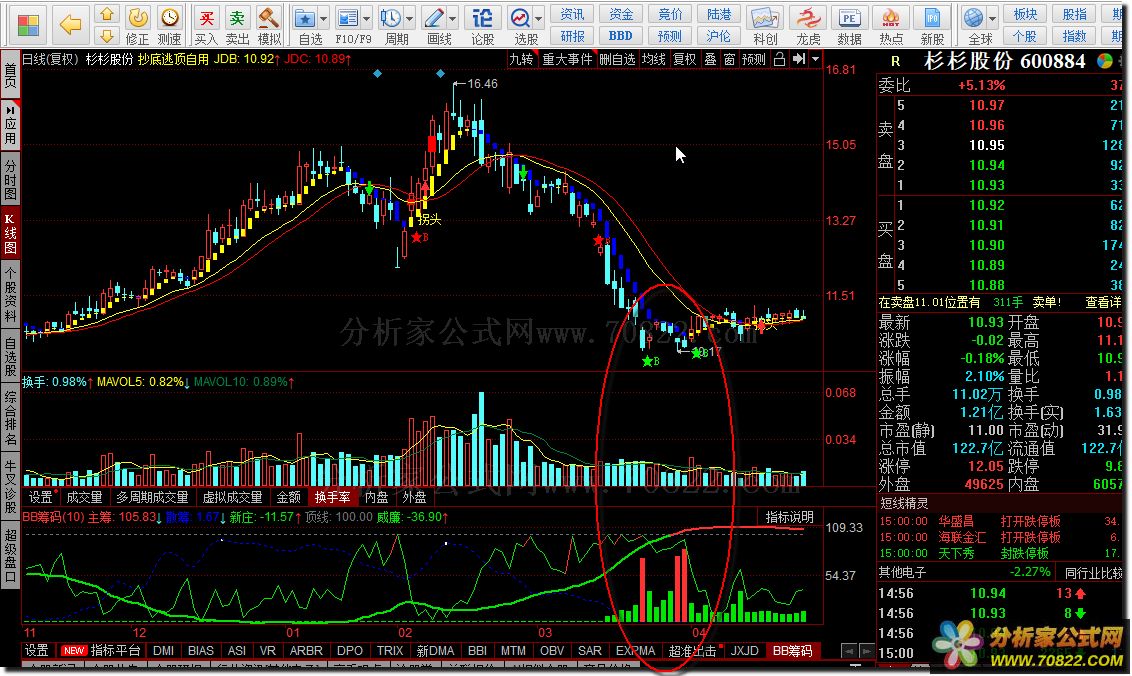Toggle the 叠 overlay chart option
Screen dimensions: 1132x676
tap(710, 59)
